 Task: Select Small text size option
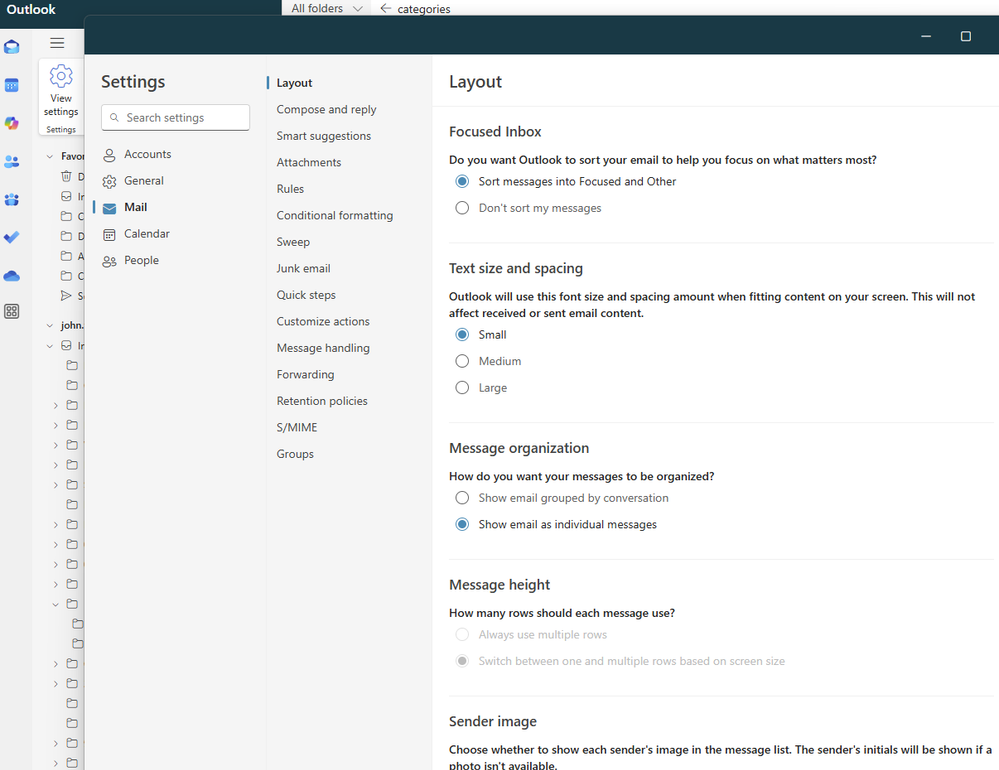pos(462,334)
